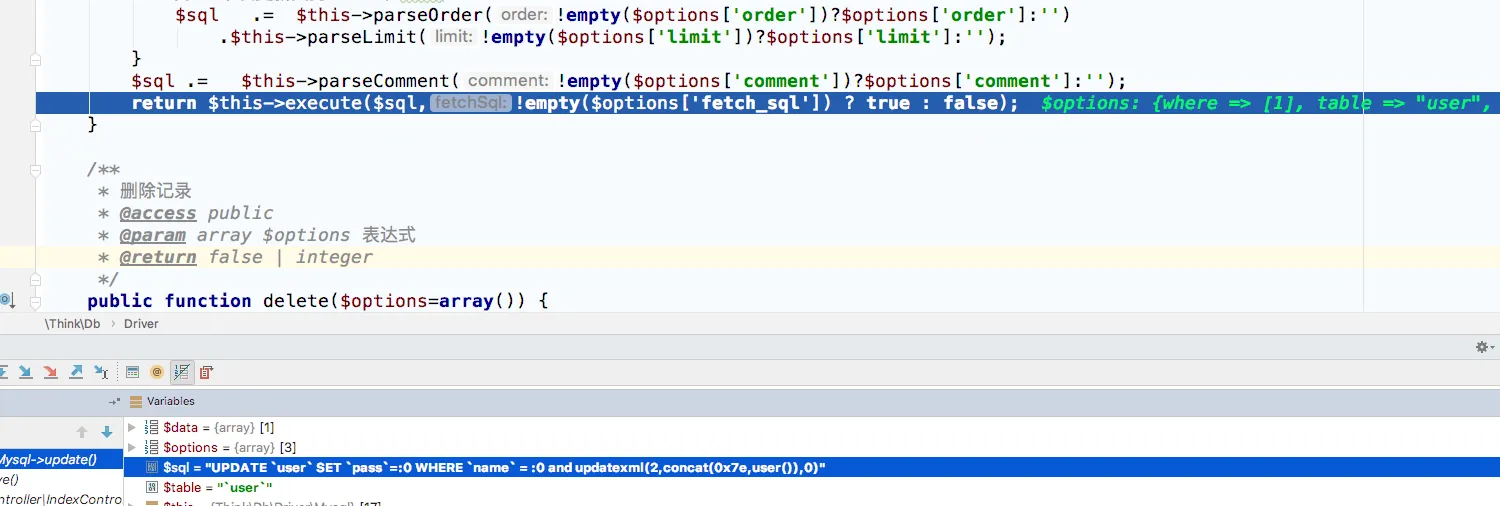1500x506 pixels.
Task: Move to previous frame with up arrow
Action: click(x=83, y=432)
